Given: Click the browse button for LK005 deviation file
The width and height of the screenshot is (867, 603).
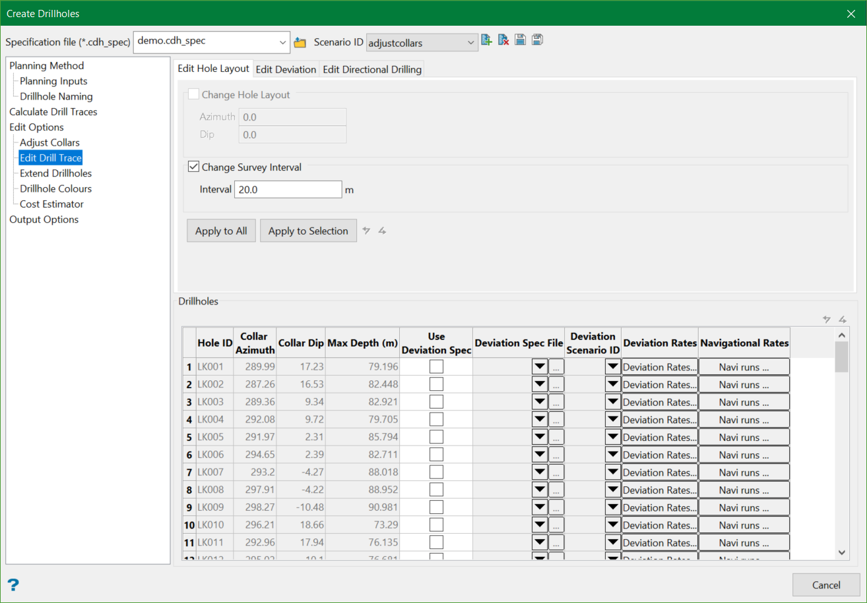Looking at the screenshot, I should pyautogui.click(x=556, y=437).
